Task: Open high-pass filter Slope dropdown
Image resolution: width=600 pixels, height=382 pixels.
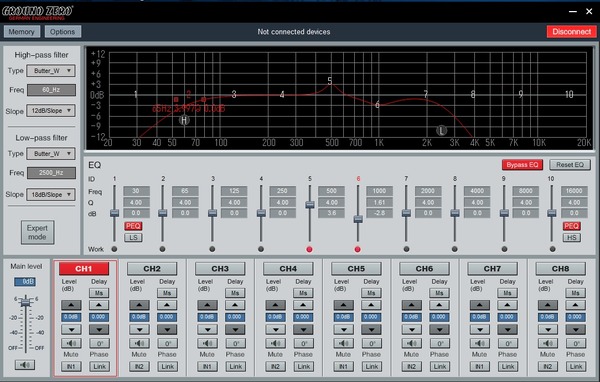Action: pos(51,111)
